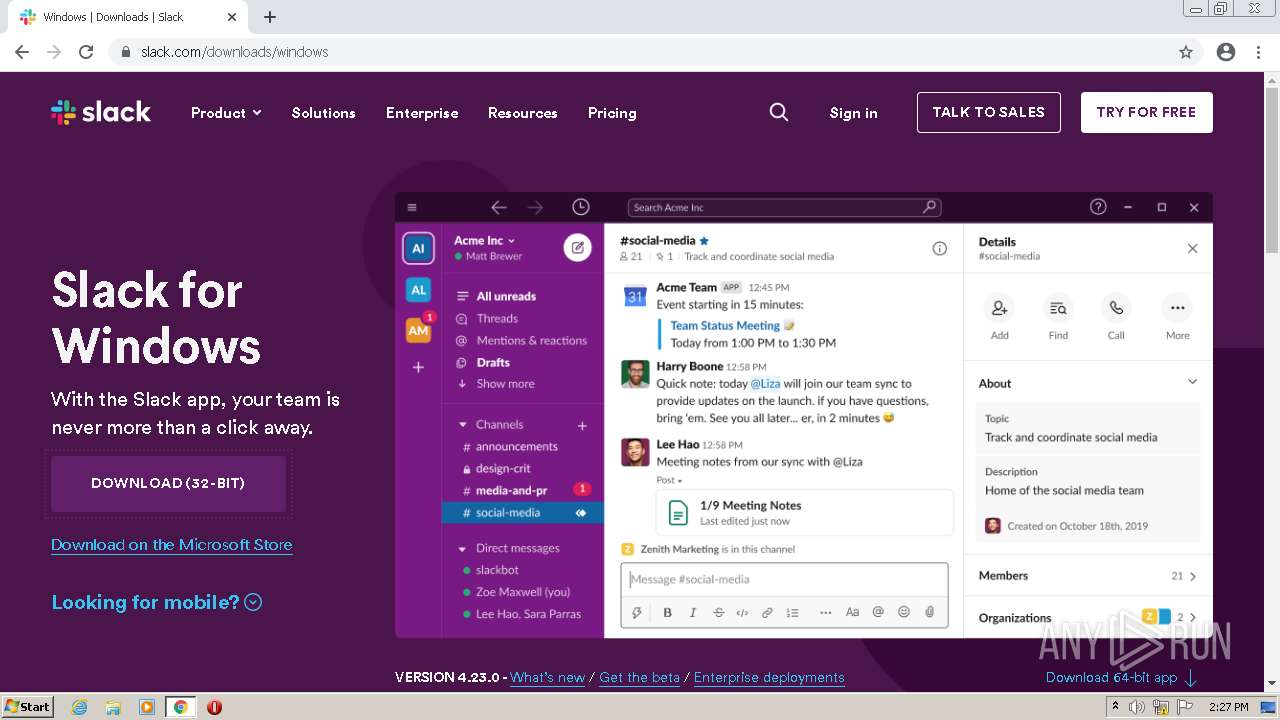Collapse the About section chevron
1280x720 pixels.
pyautogui.click(x=1192, y=382)
